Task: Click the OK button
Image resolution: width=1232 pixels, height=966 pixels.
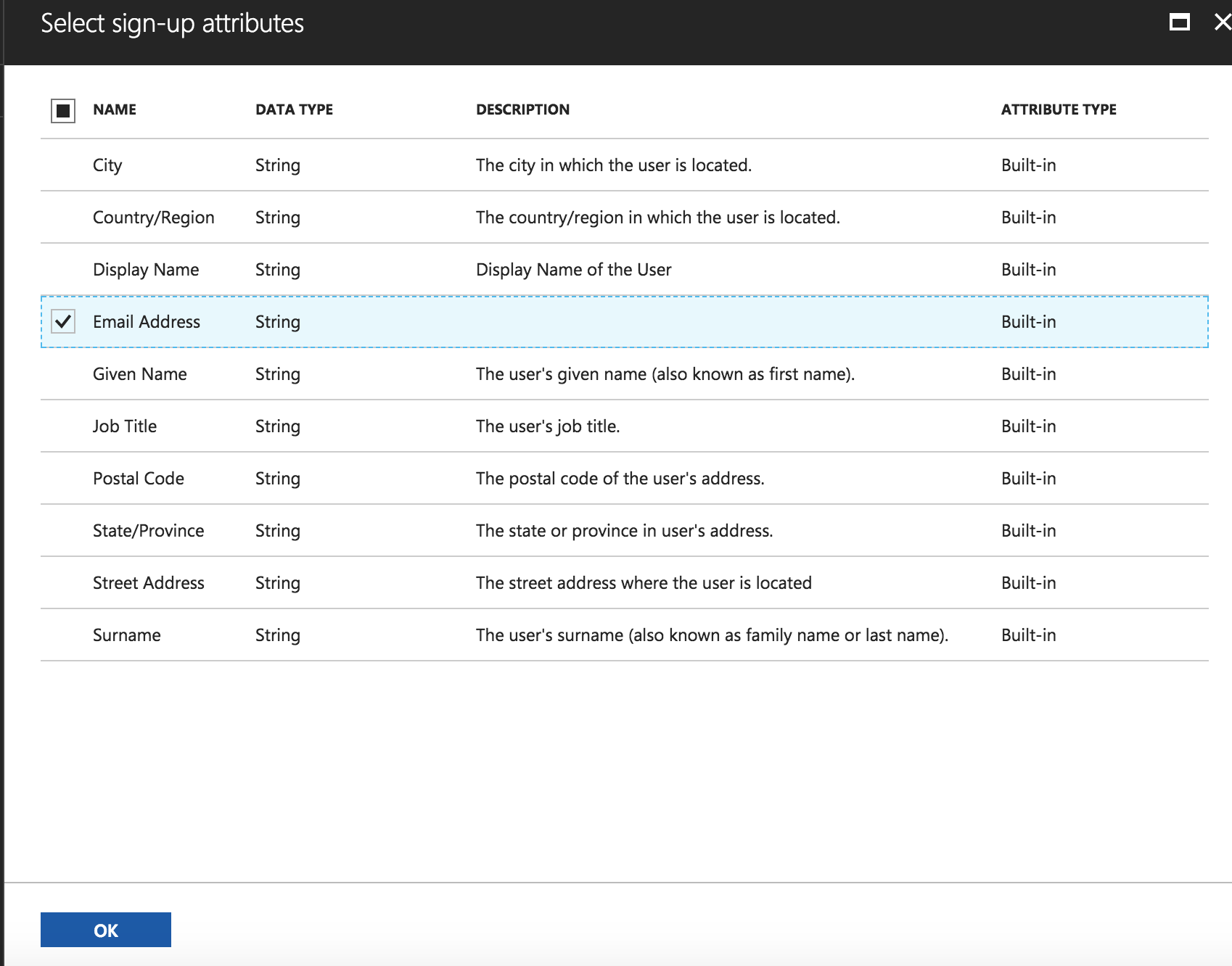Action: 106,930
